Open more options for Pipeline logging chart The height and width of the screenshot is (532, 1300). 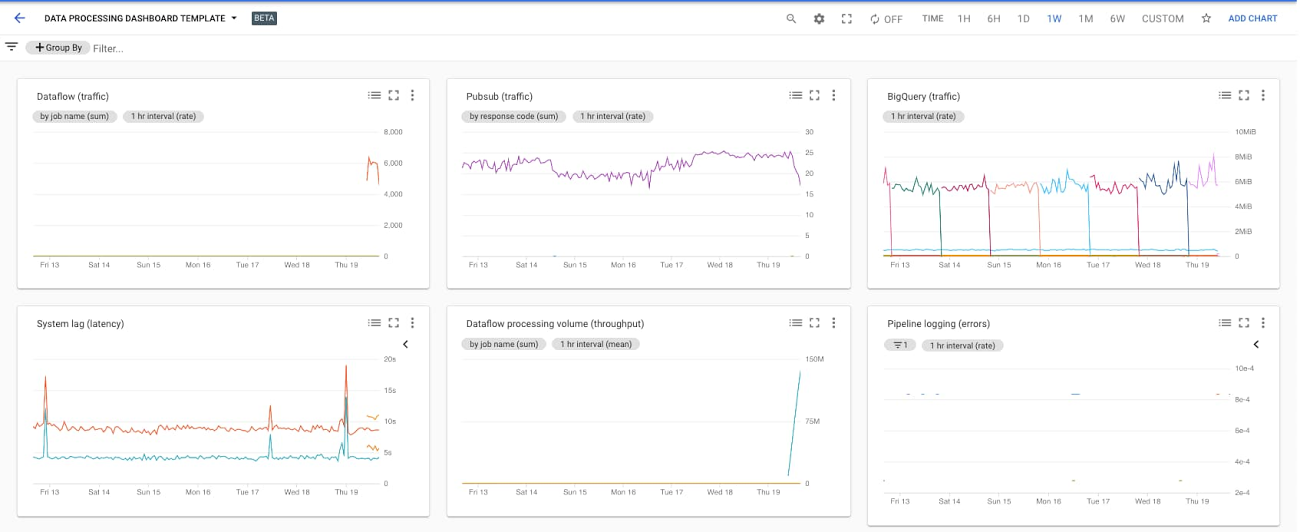tap(1263, 323)
